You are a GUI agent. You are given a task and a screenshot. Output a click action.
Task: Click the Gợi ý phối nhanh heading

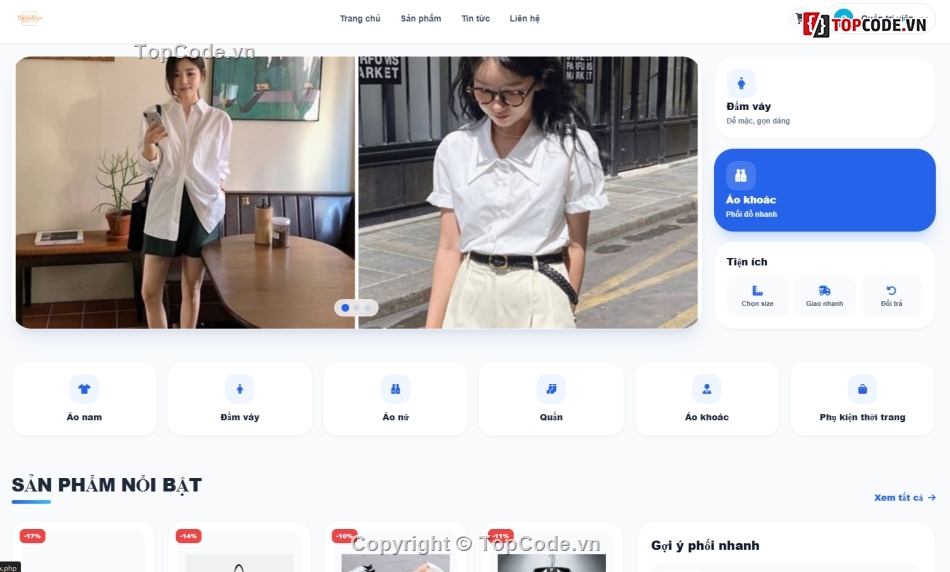point(705,545)
